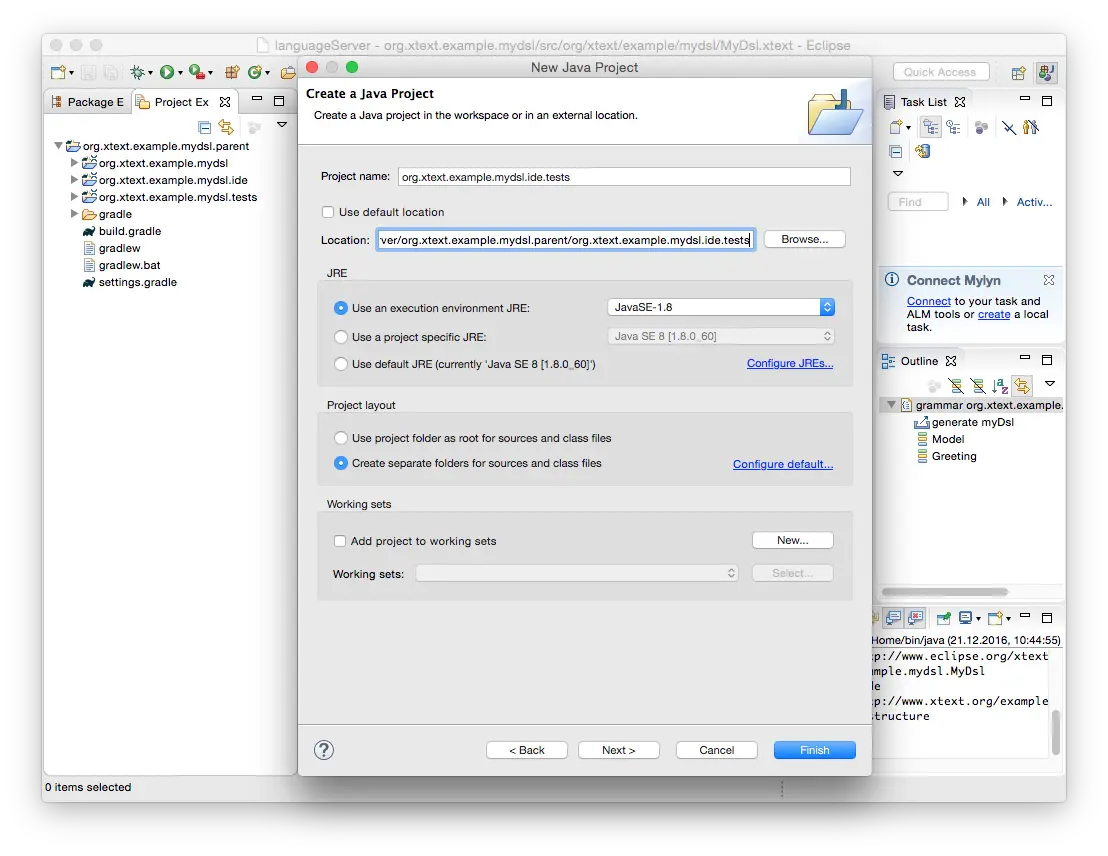Click the green Run button icon

pyautogui.click(x=167, y=72)
